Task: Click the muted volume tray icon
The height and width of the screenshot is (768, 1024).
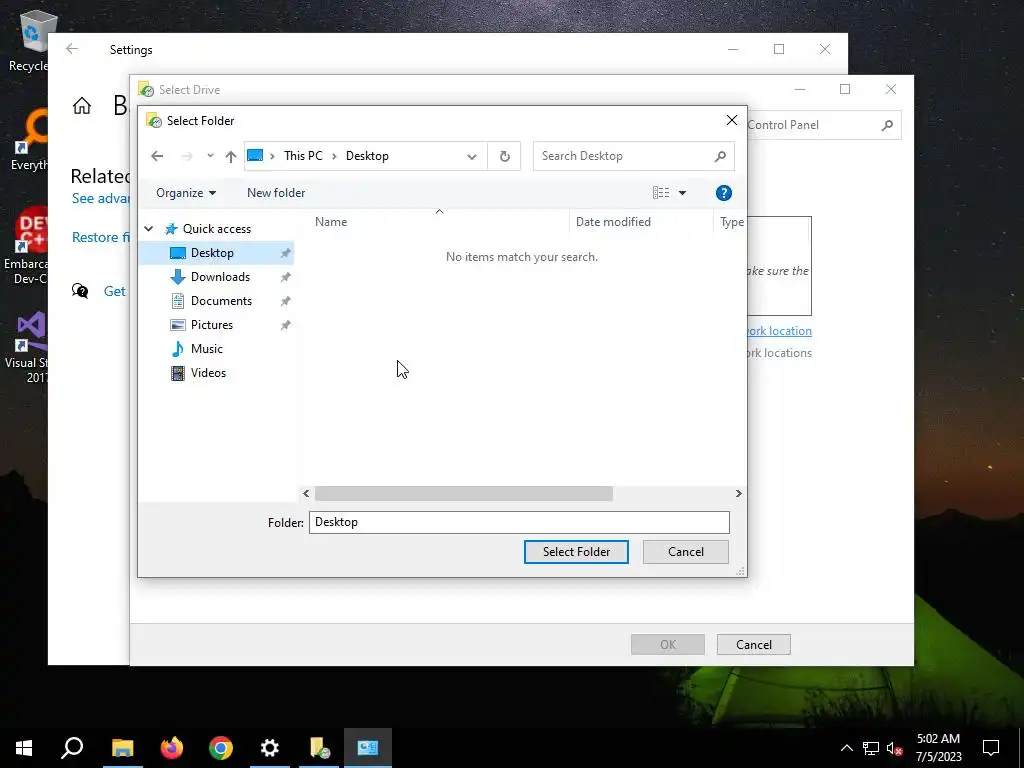Action: (894, 748)
